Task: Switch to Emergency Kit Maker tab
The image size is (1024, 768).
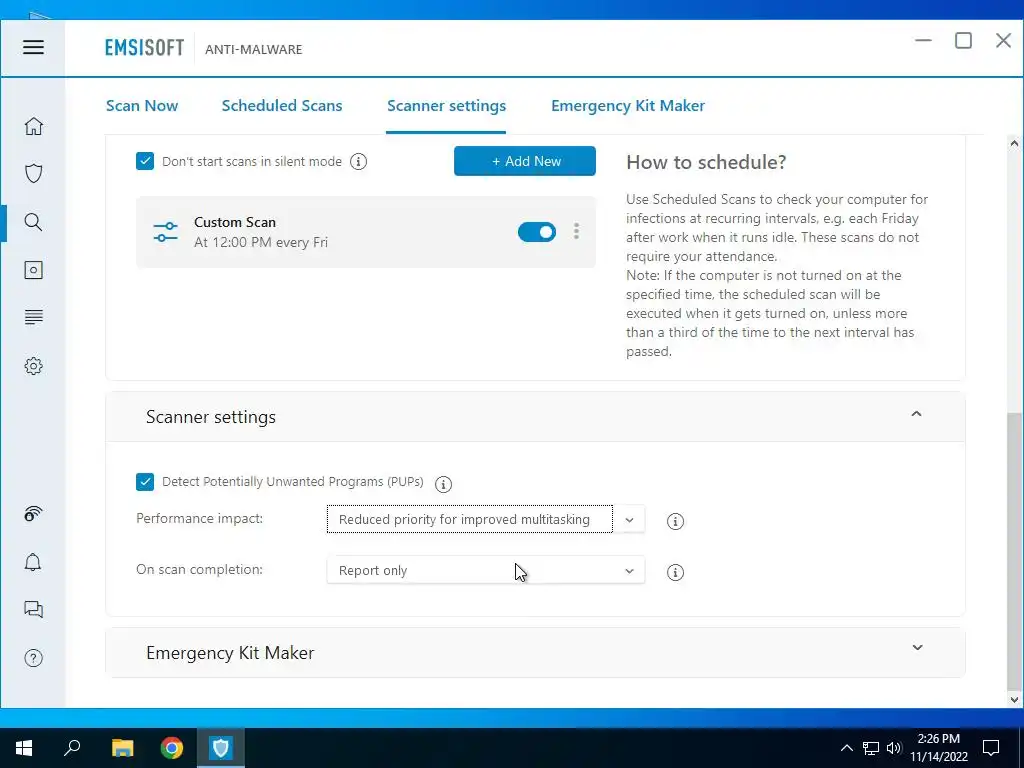Action: (628, 106)
